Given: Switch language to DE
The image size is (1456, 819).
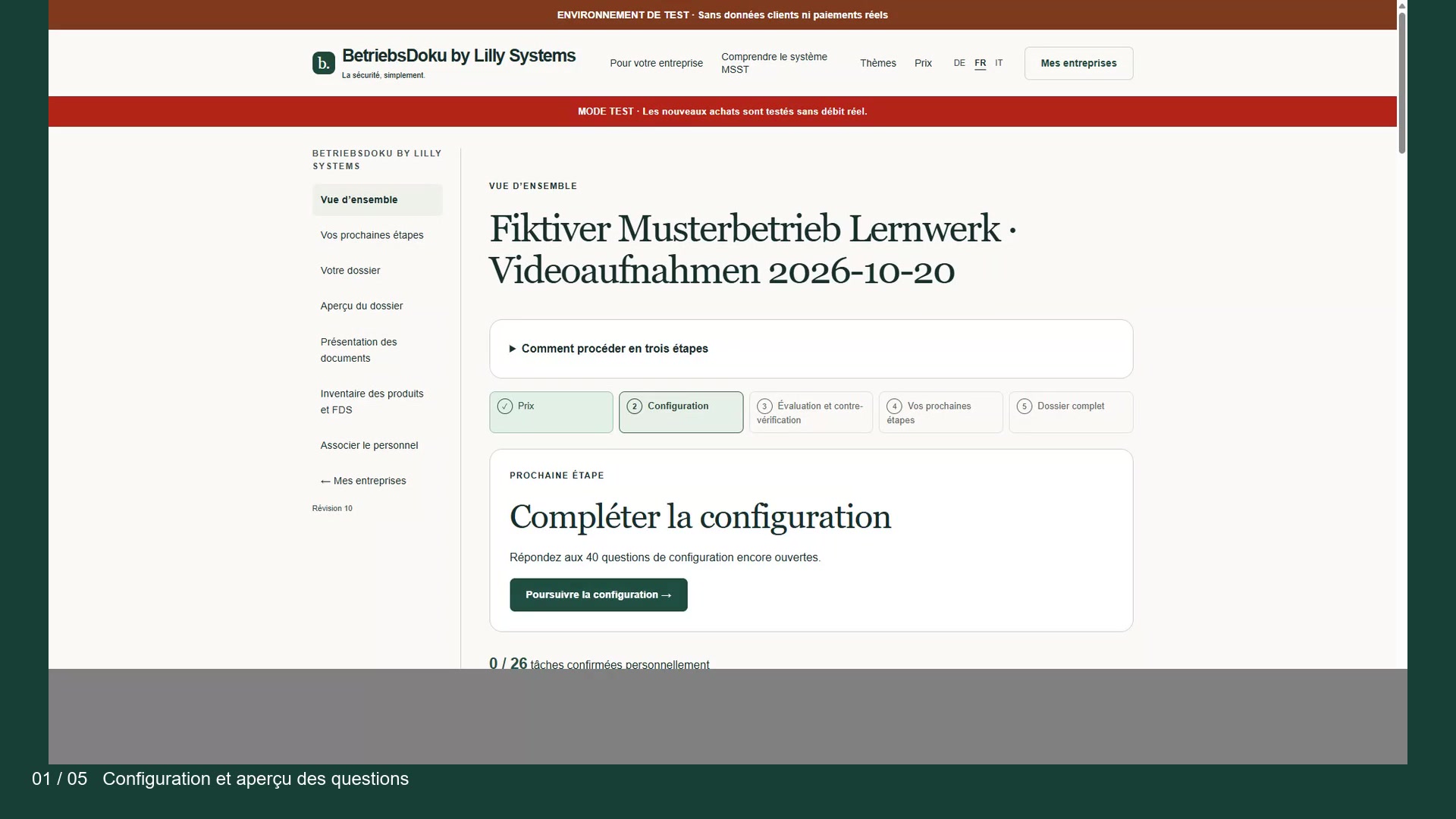Looking at the screenshot, I should [959, 63].
